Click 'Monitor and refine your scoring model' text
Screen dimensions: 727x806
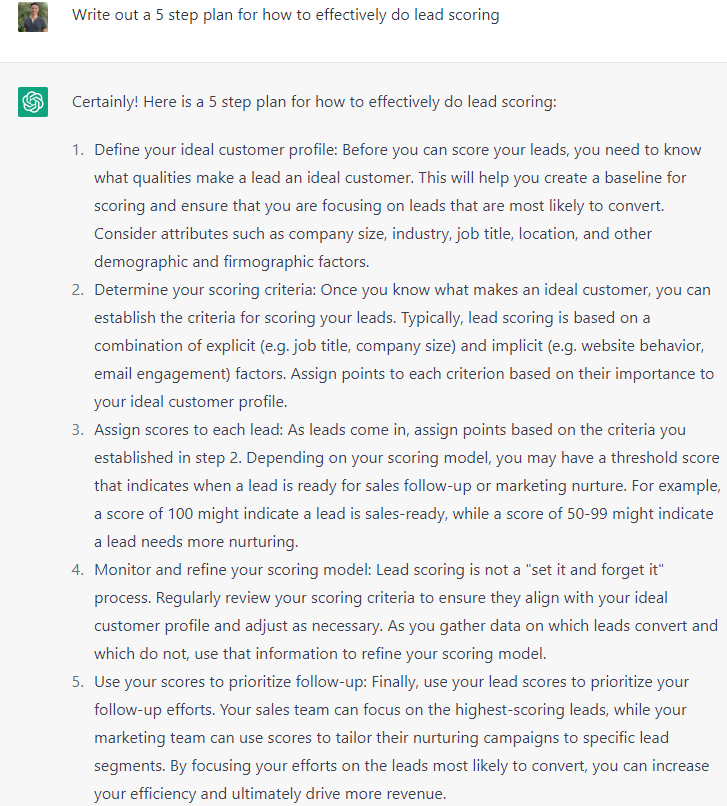(232, 570)
